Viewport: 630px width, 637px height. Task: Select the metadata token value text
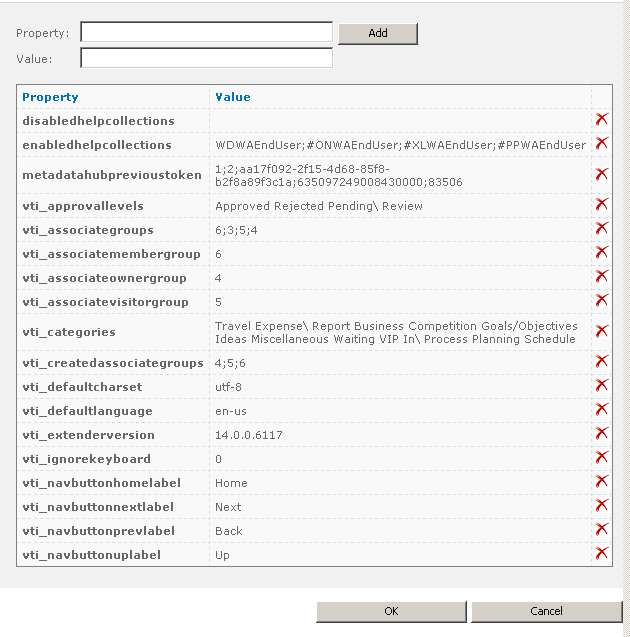[x=339, y=175]
